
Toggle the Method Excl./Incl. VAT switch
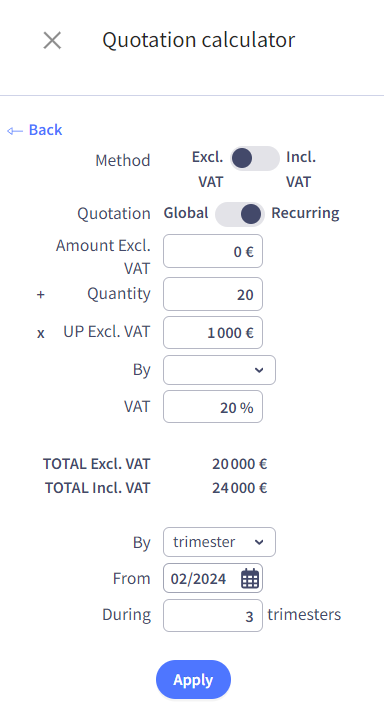tap(255, 158)
